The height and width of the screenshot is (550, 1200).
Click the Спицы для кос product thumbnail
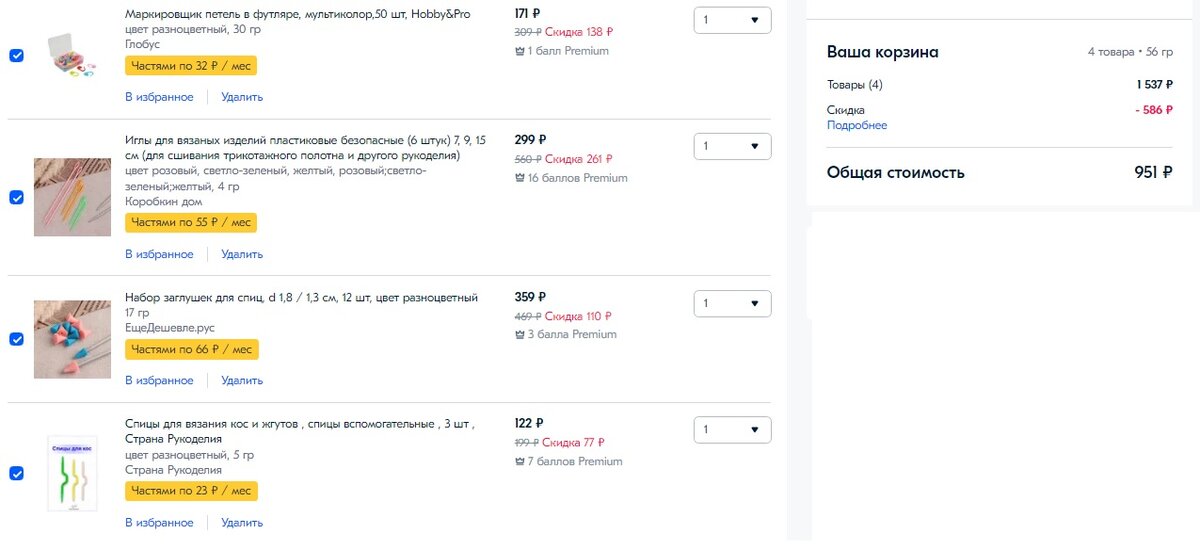click(x=72, y=473)
